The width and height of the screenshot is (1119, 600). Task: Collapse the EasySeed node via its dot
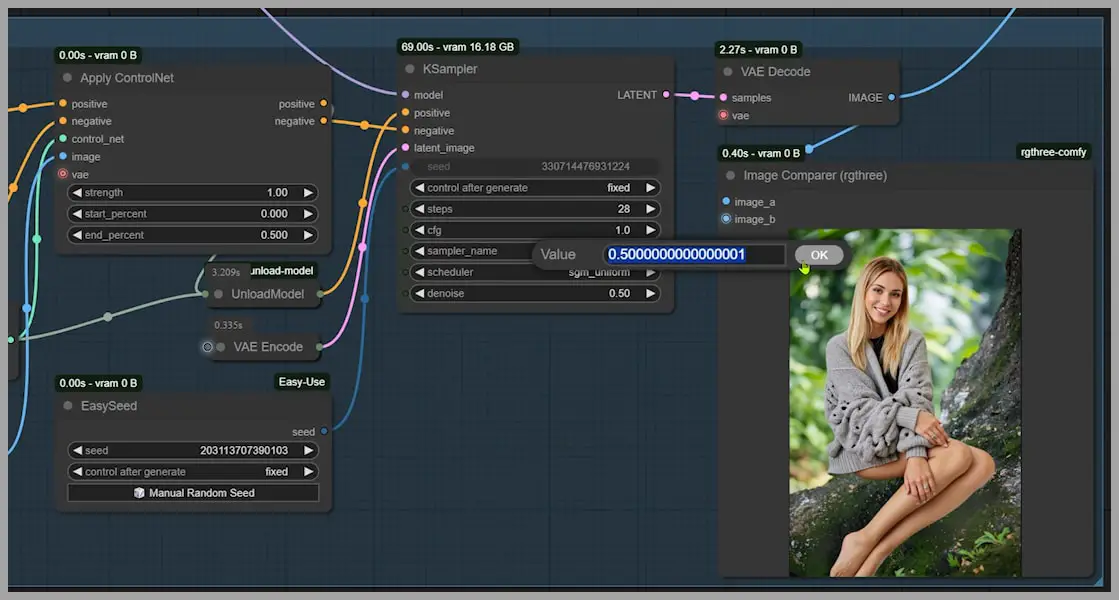[x=68, y=406]
